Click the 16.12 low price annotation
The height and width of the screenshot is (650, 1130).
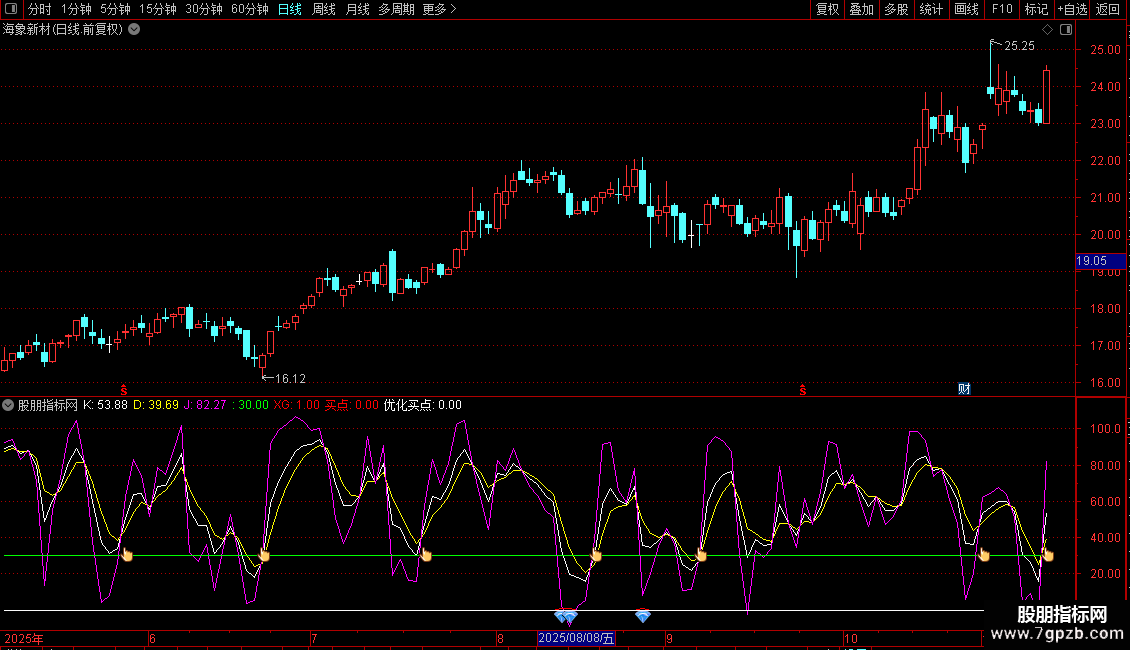pos(290,378)
